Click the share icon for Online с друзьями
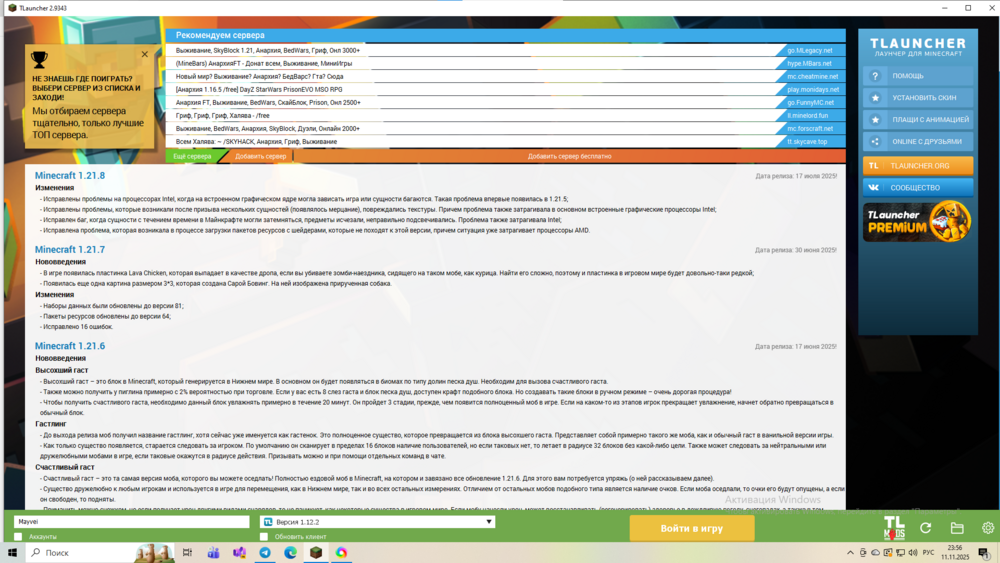This screenshot has width=1000, height=563. (876, 142)
